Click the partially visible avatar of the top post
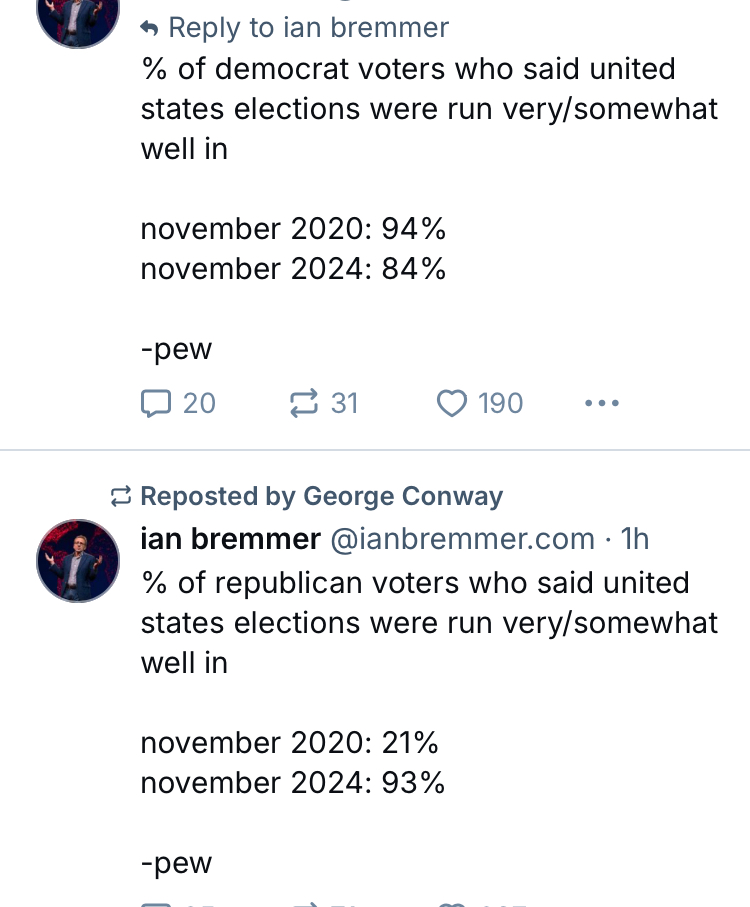The height and width of the screenshot is (907, 750). point(78,22)
